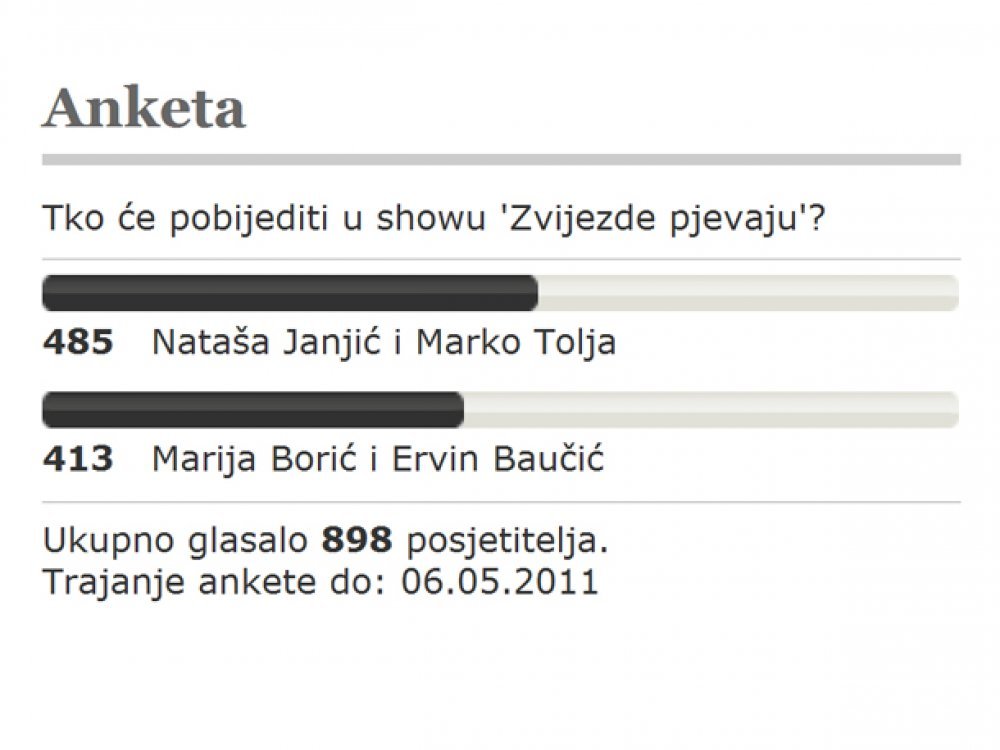This screenshot has width=1000, height=750.
Task: Select the 413 vote count
Action: [x=78, y=459]
